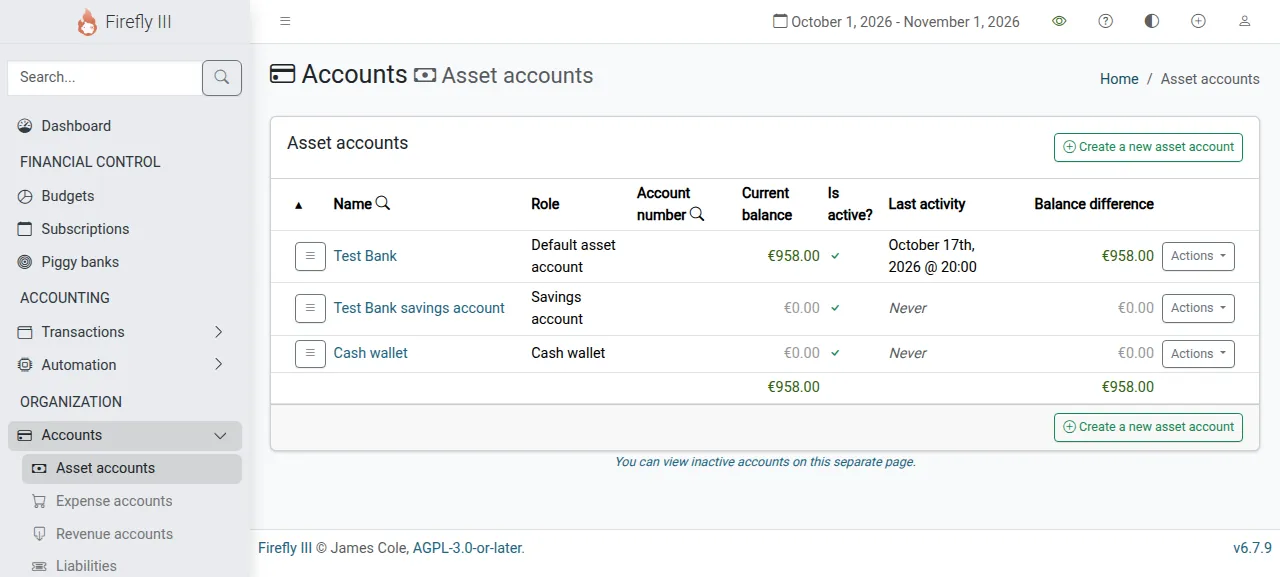
Task: Click the Budgets pie chart icon
Action: [25, 196]
